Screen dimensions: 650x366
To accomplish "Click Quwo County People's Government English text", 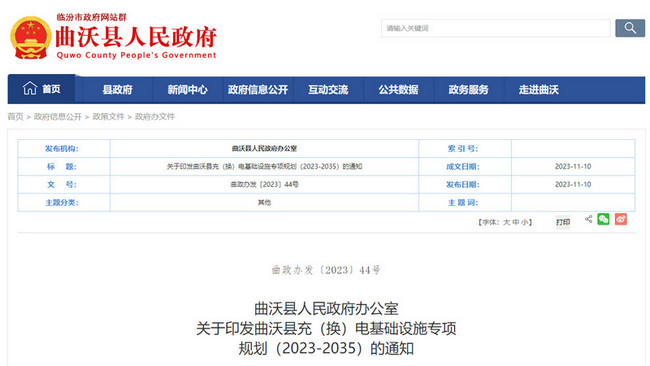I will pyautogui.click(x=136, y=55).
